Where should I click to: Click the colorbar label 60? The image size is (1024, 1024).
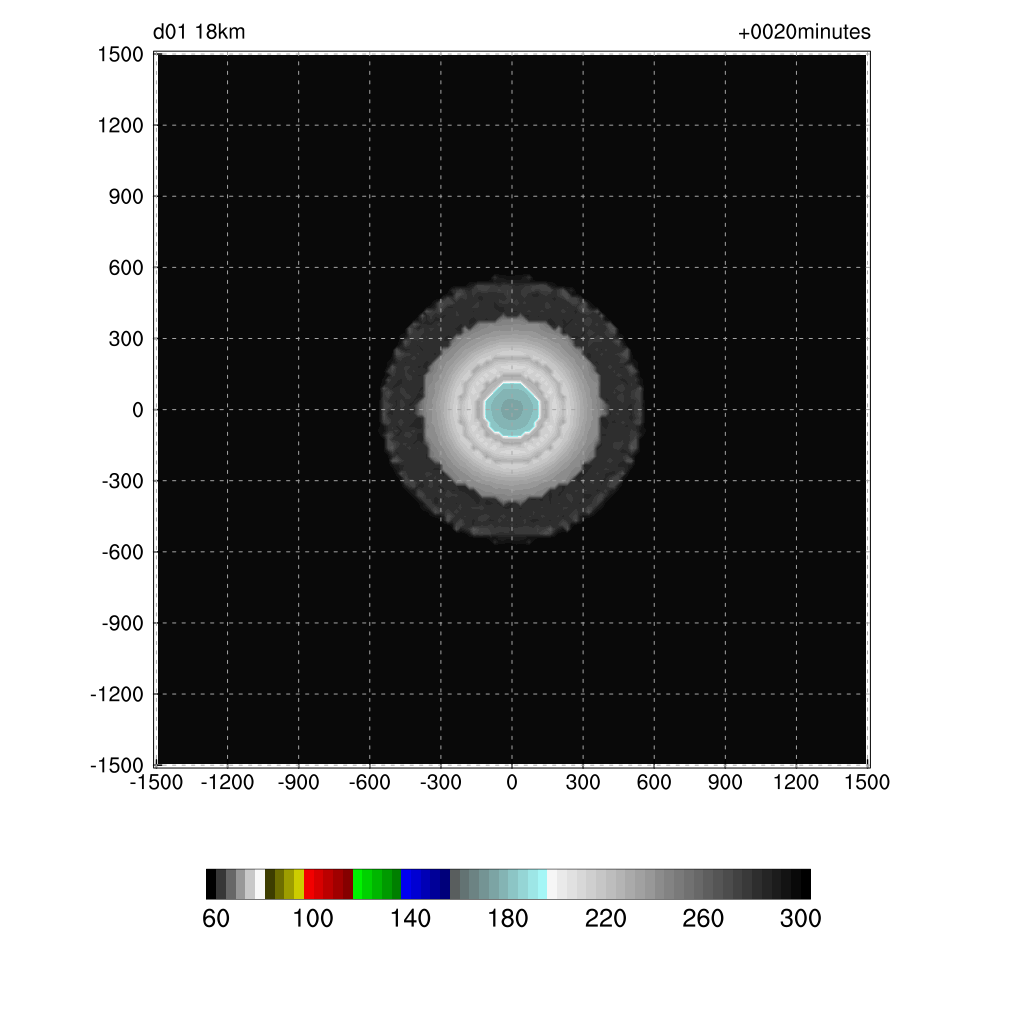pyautogui.click(x=216, y=918)
